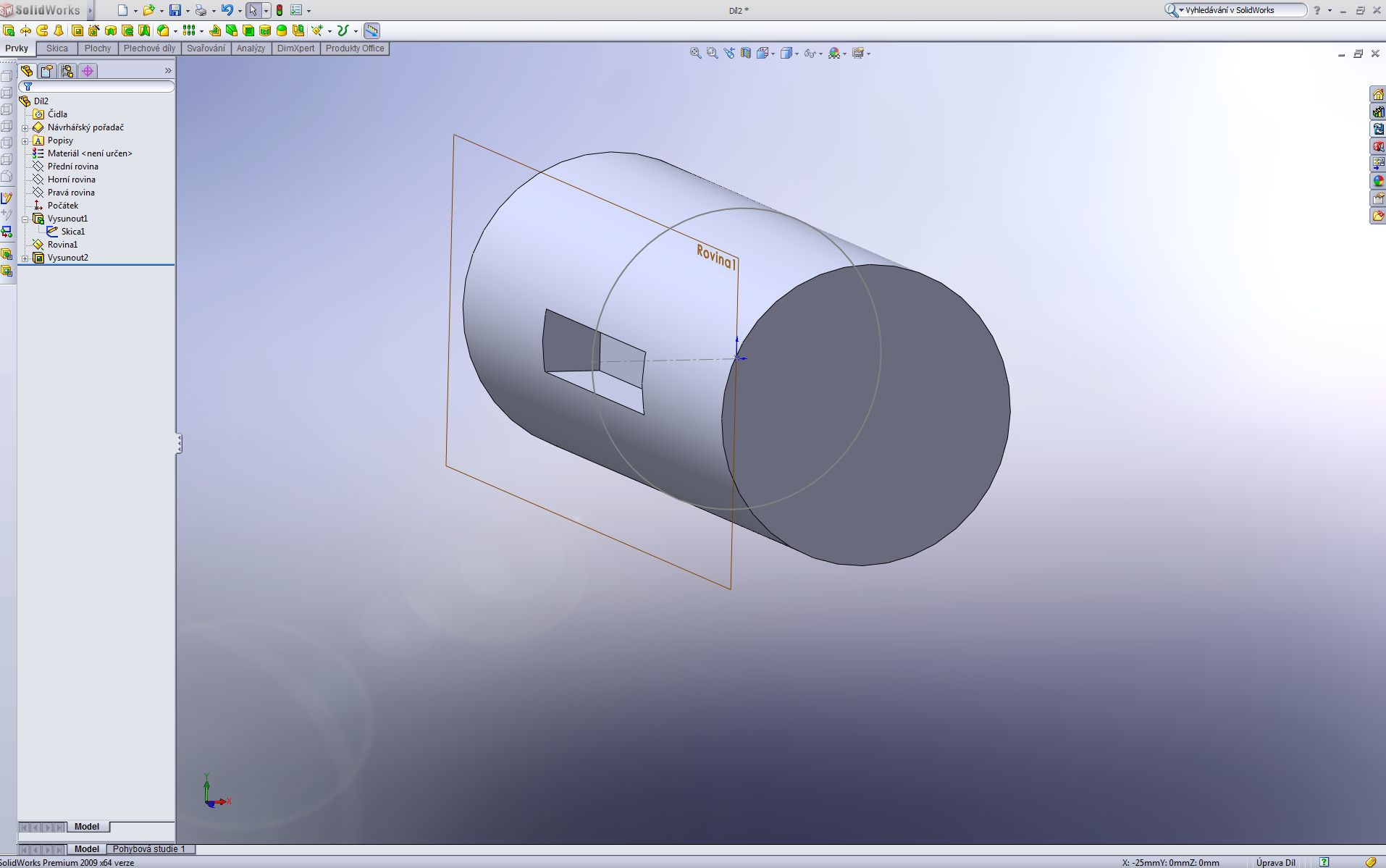Open the ConfigurationManager tab icon
Screen dimensions: 1386x868
click(x=67, y=71)
